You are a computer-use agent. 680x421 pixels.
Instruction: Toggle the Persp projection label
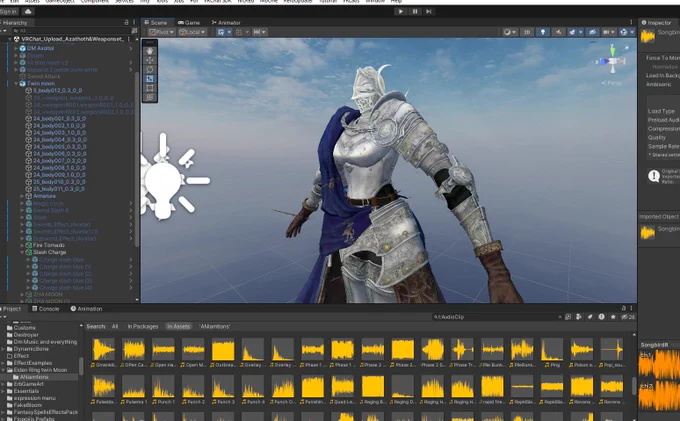click(x=612, y=83)
